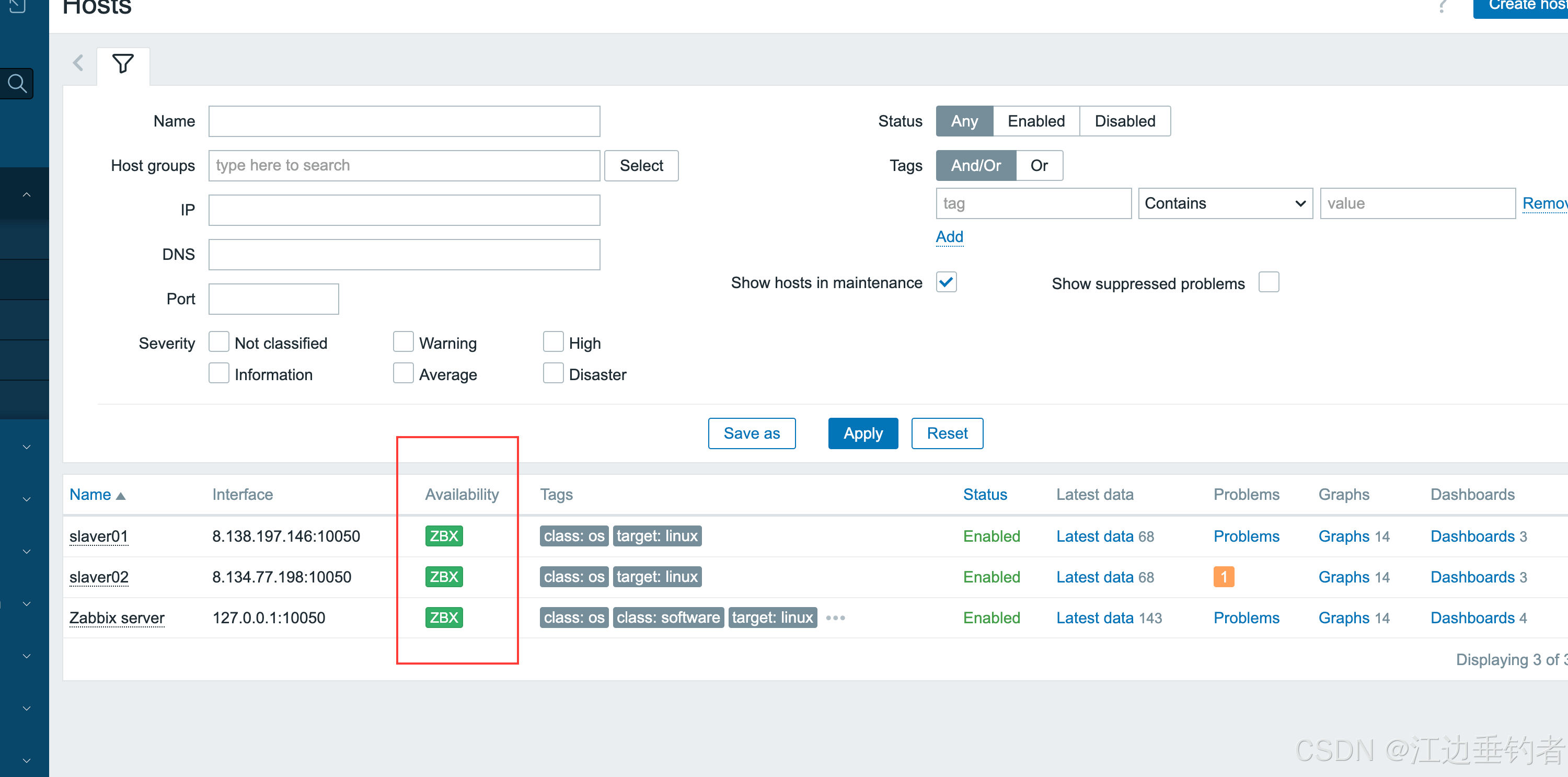The height and width of the screenshot is (777, 1568).
Task: Uncheck Show hosts in maintenance
Action: [x=946, y=282]
